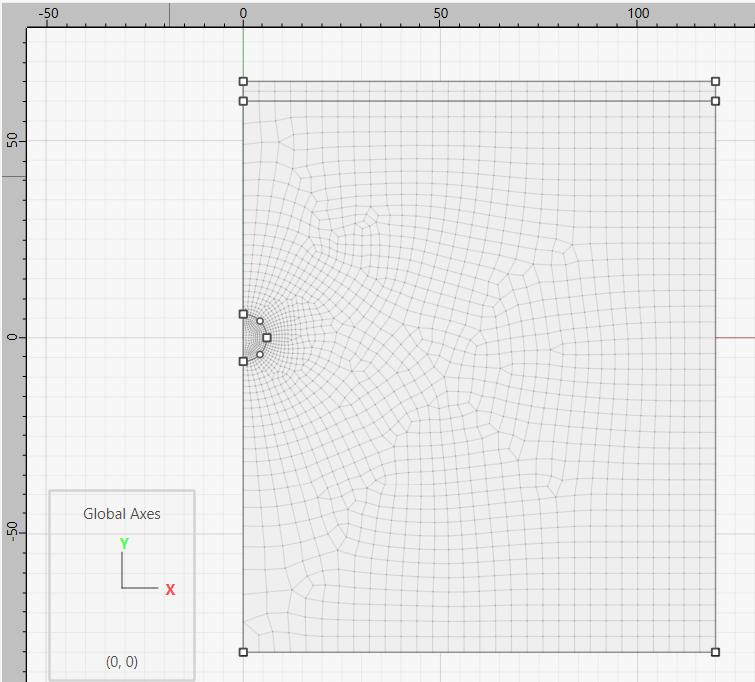Click the 50 mark on vertical ruler

12,141
